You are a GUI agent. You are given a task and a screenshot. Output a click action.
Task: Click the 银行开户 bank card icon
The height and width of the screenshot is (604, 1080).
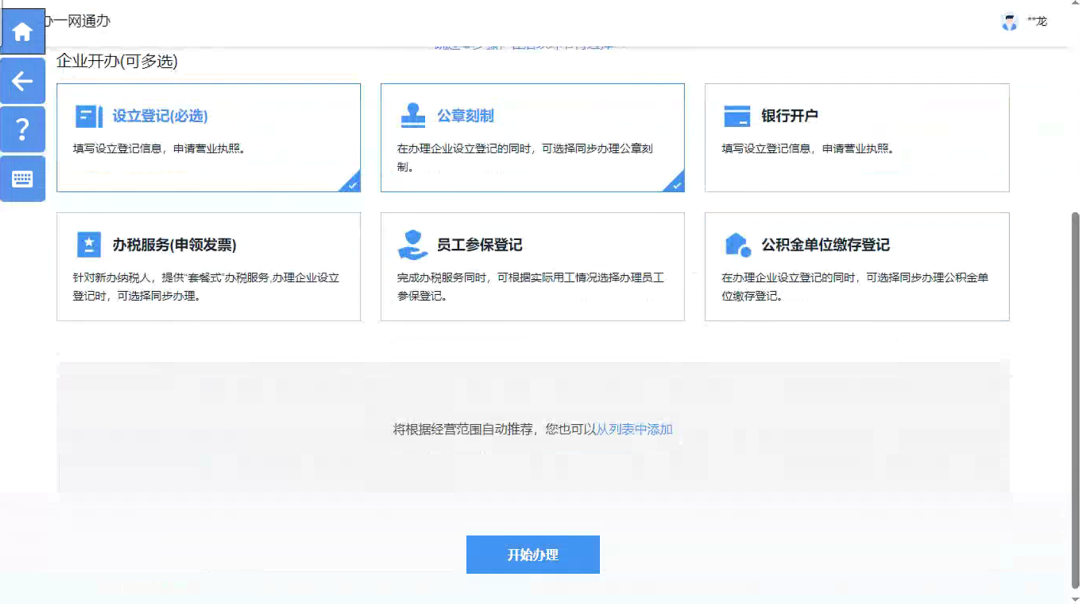[736, 115]
